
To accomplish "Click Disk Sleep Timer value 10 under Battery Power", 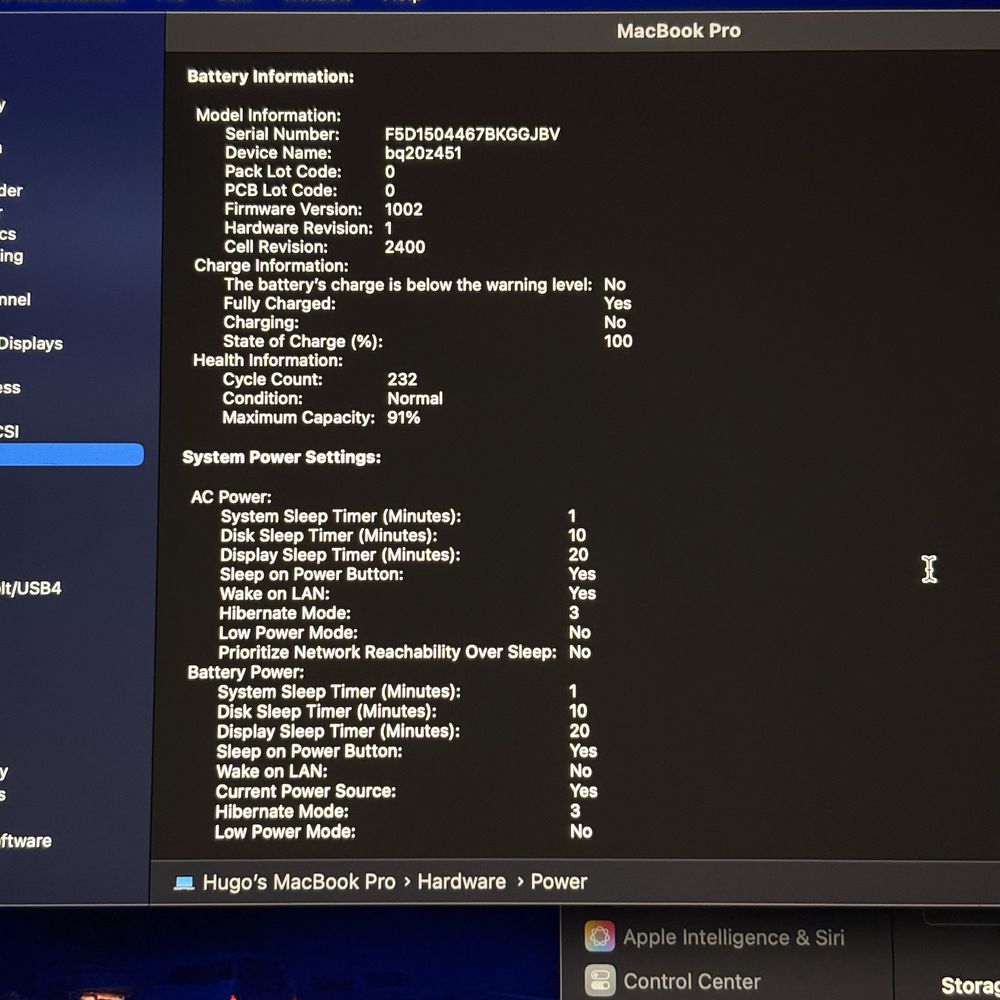I will click(578, 711).
